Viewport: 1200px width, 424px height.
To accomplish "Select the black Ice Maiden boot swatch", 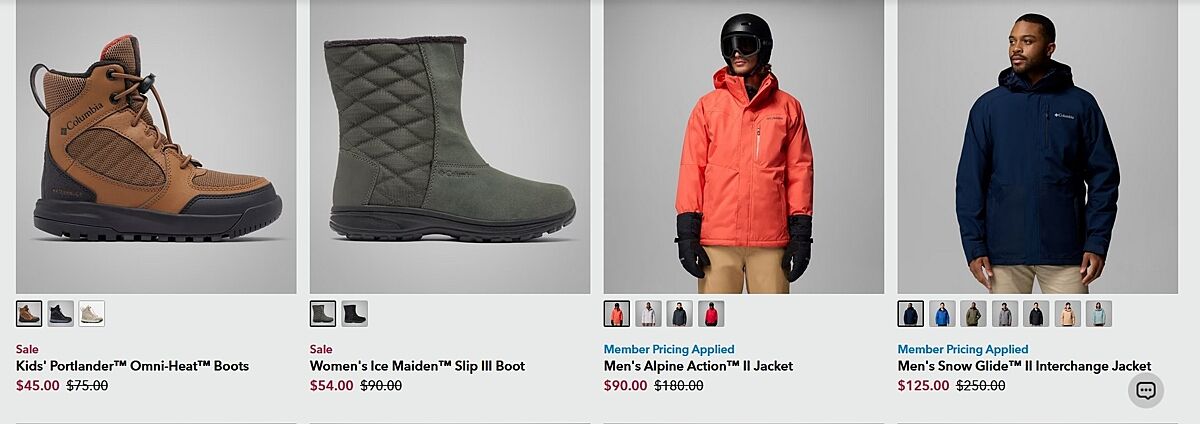I will click(x=354, y=314).
